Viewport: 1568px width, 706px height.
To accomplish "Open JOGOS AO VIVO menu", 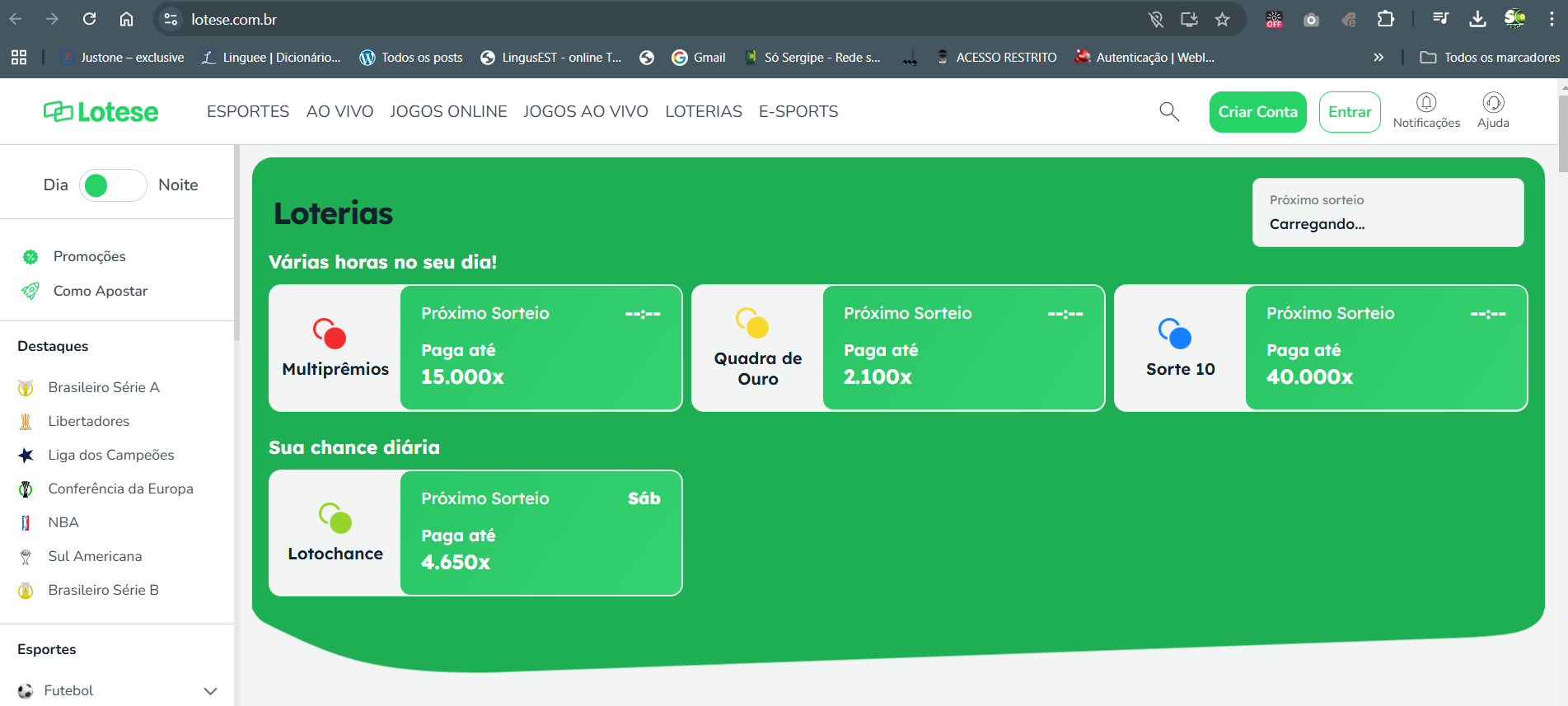I will pyautogui.click(x=586, y=111).
